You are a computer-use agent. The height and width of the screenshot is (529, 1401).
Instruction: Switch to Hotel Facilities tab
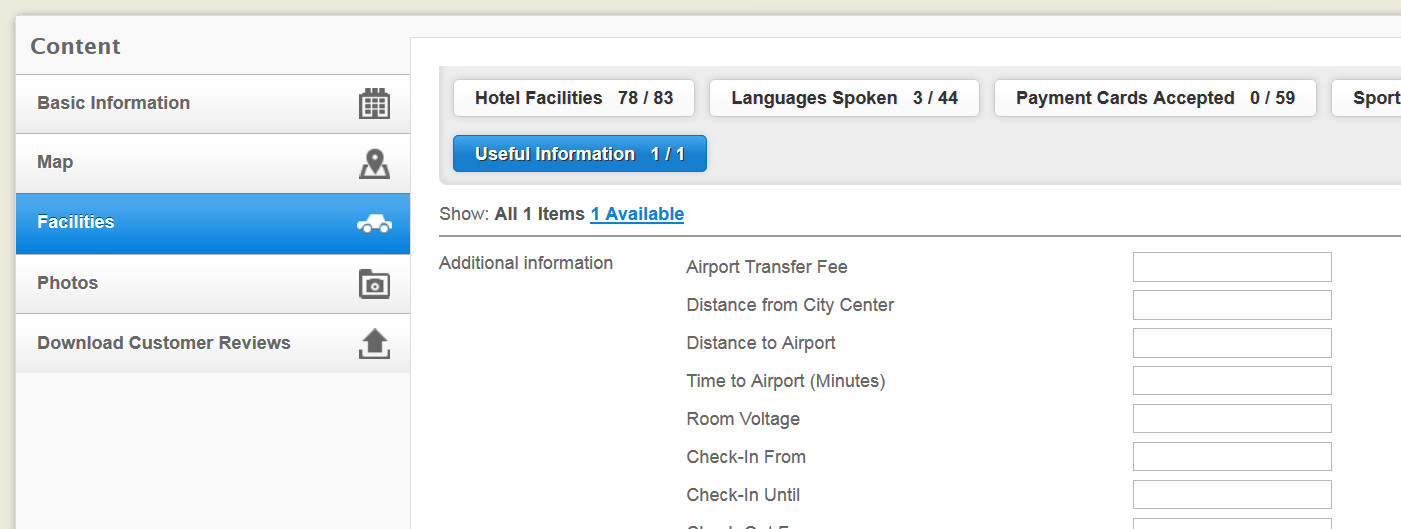574,98
